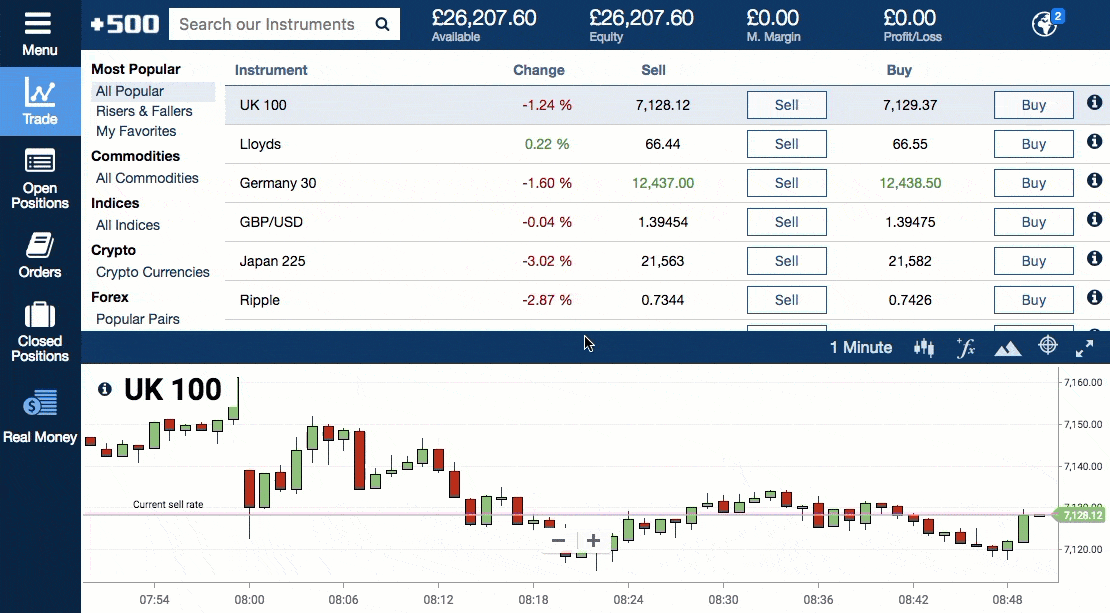Click Buy for Germany 30
Screen dimensions: 1110x613
point(1034,183)
